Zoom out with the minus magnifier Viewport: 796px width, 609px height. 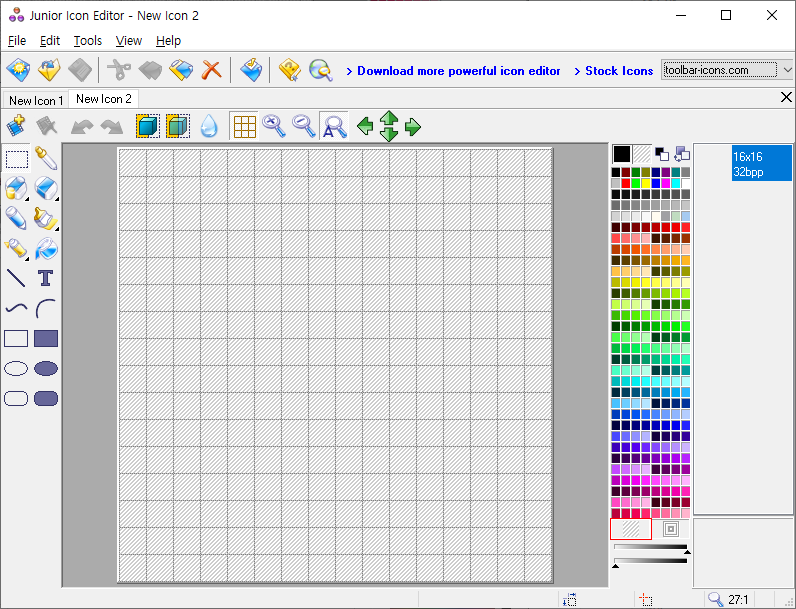coord(304,126)
